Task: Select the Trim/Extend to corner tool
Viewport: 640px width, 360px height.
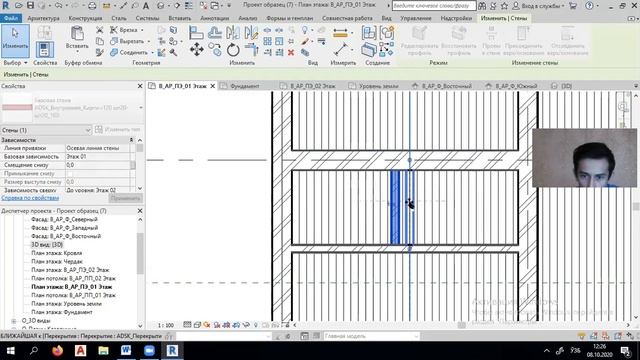Action: pos(251,50)
